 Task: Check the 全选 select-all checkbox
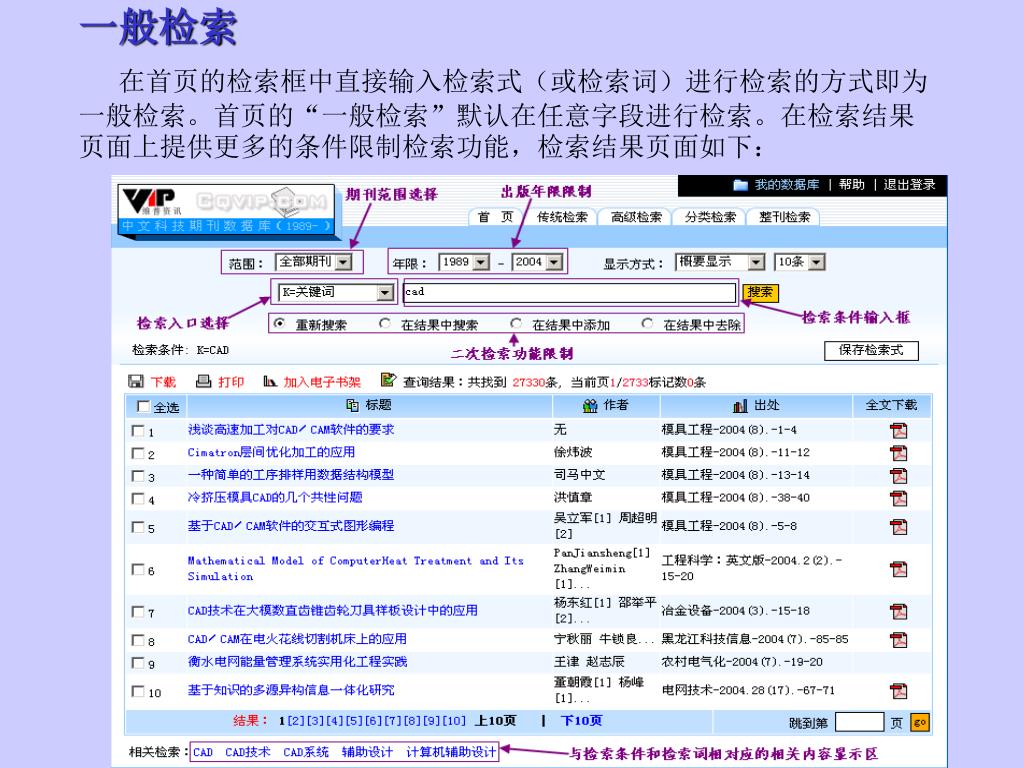(x=143, y=406)
